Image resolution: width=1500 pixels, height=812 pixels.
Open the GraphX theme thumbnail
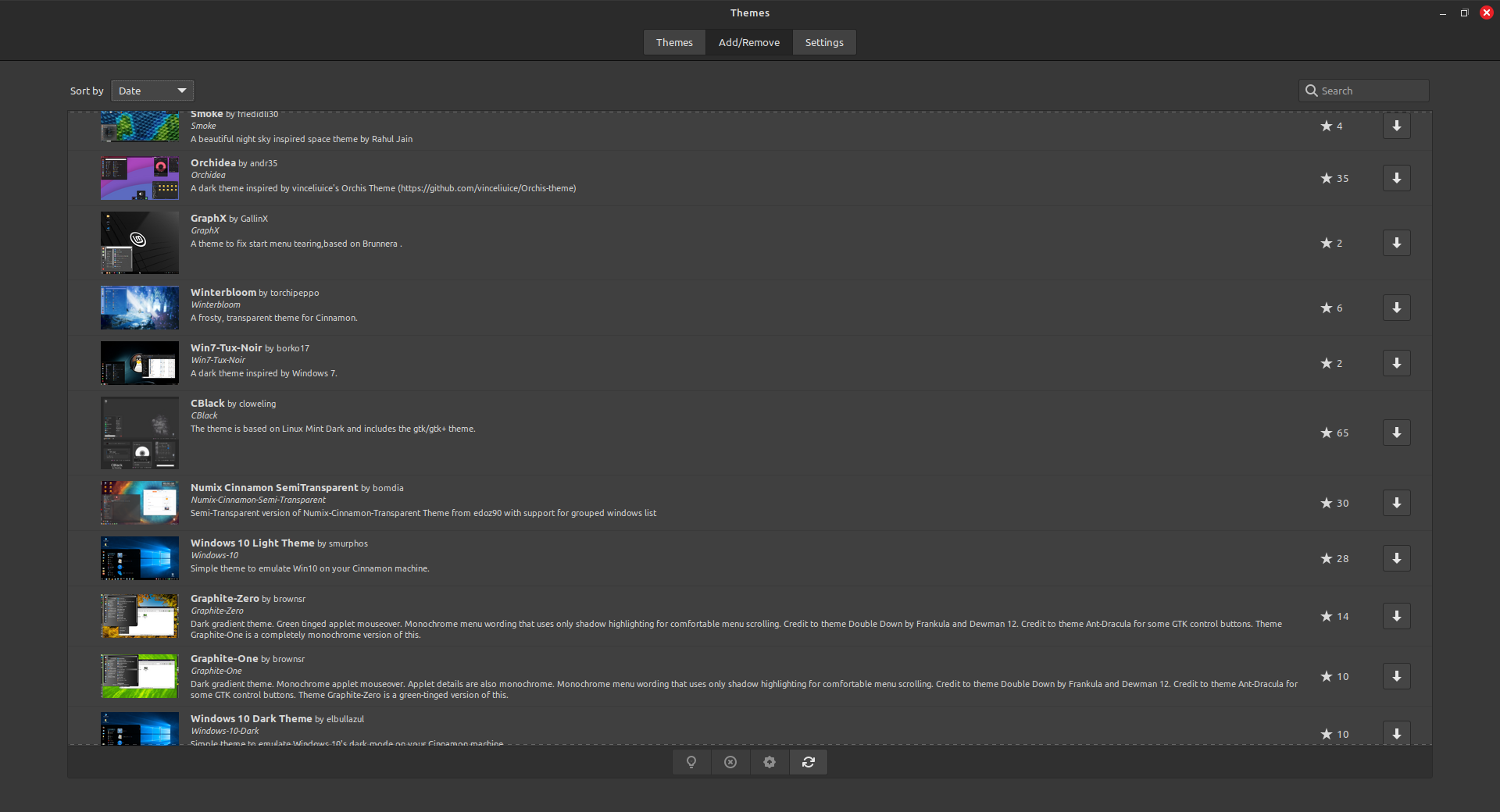click(x=140, y=243)
